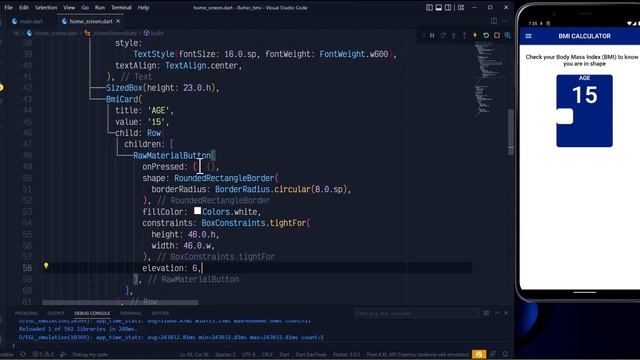Click the editor horizontal scrollbar
The image size is (640, 360).
pyautogui.click(x=120, y=303)
